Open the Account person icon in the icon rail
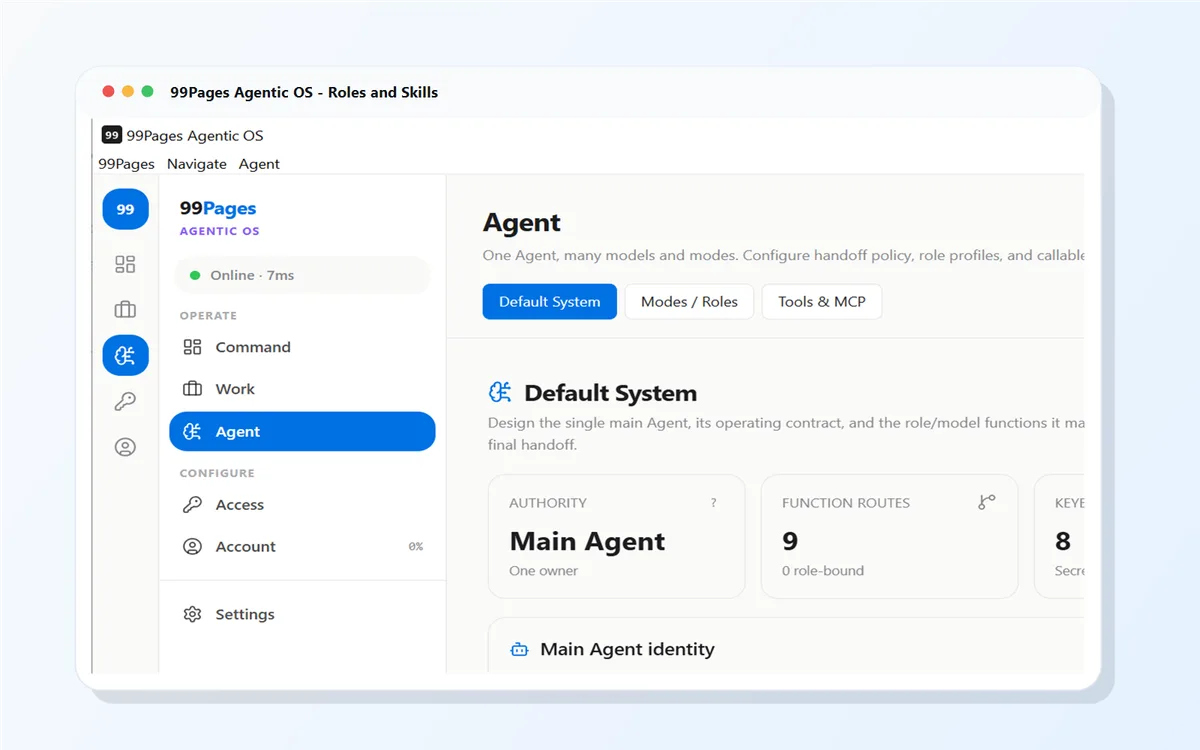Image resolution: width=1200 pixels, height=750 pixels. click(125, 447)
